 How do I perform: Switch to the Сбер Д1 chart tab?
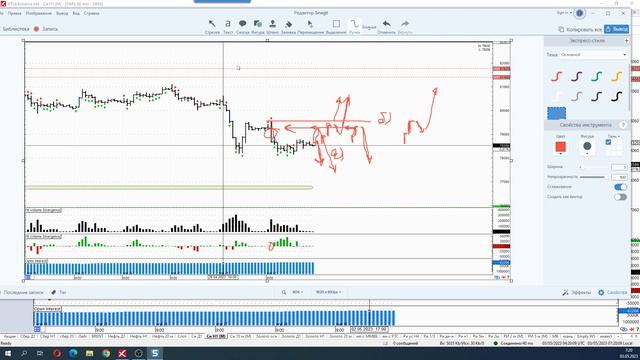coord(28,336)
